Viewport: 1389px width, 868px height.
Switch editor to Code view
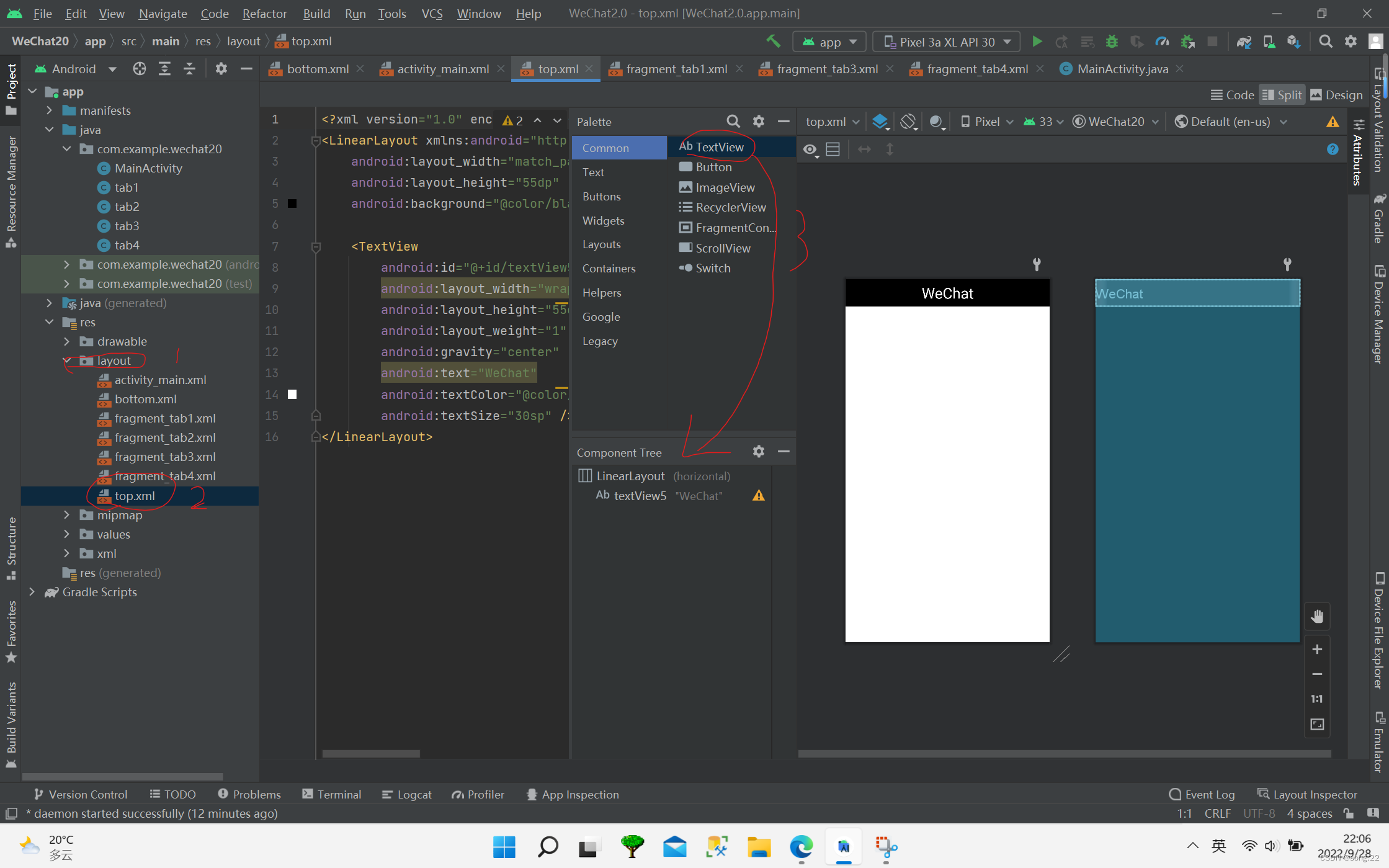(1233, 95)
